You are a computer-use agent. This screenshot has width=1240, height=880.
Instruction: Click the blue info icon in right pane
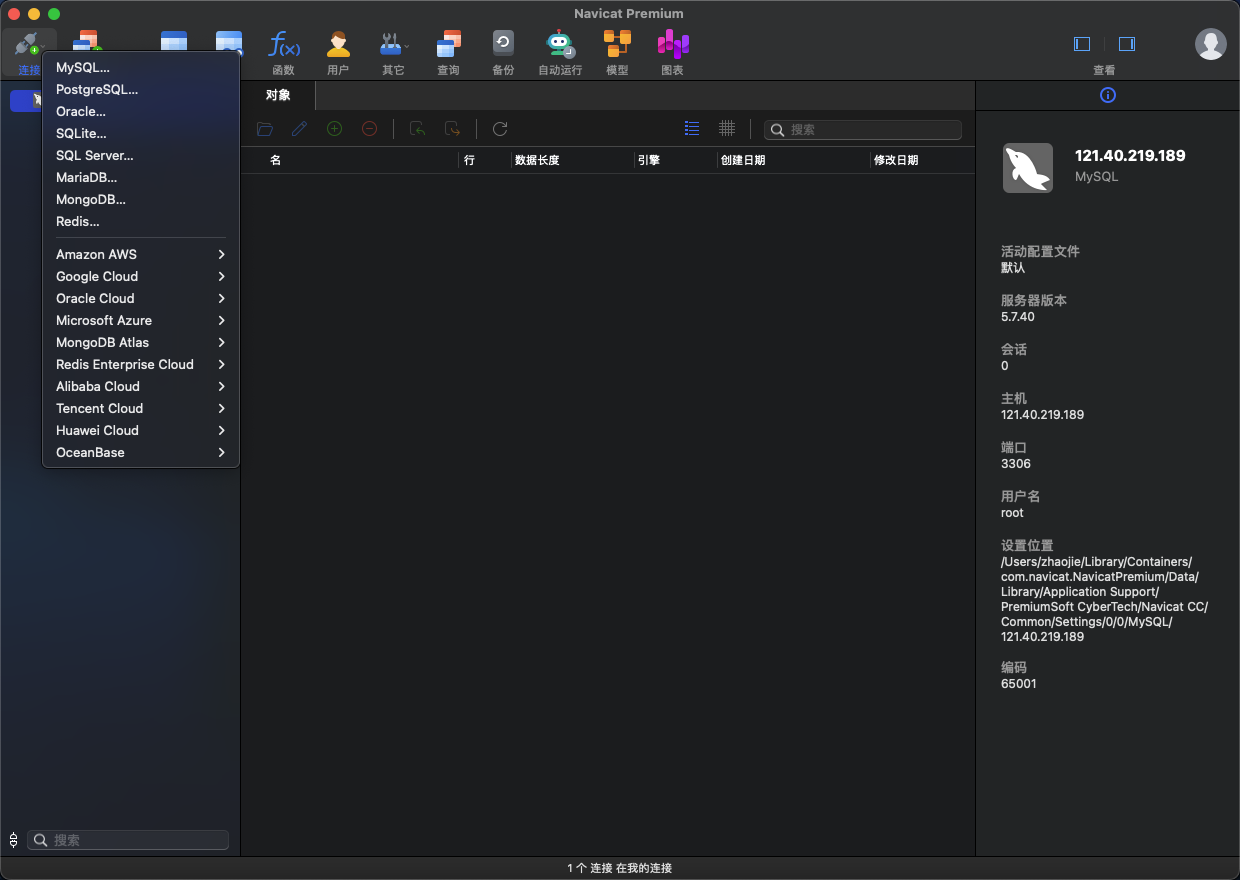[x=1107, y=95]
